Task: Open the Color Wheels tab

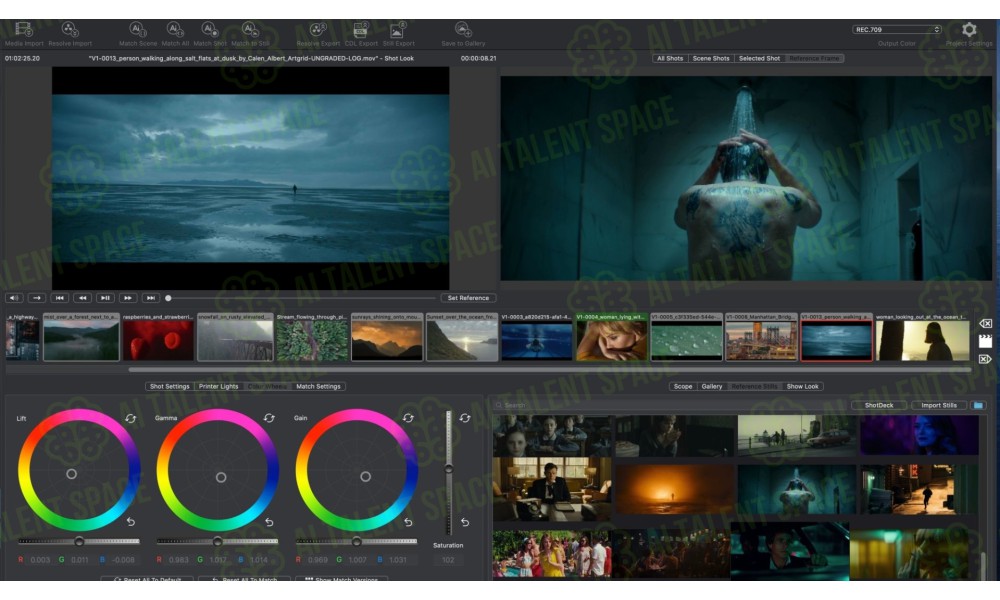Action: [x=267, y=386]
